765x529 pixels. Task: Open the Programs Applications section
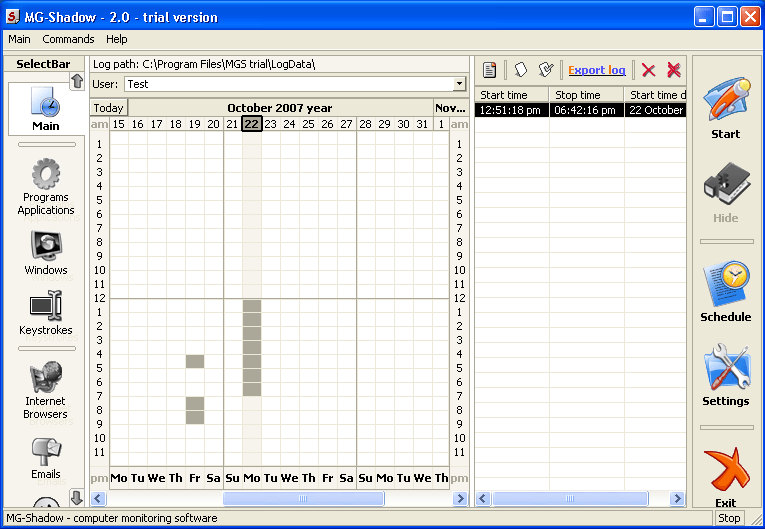(46, 186)
